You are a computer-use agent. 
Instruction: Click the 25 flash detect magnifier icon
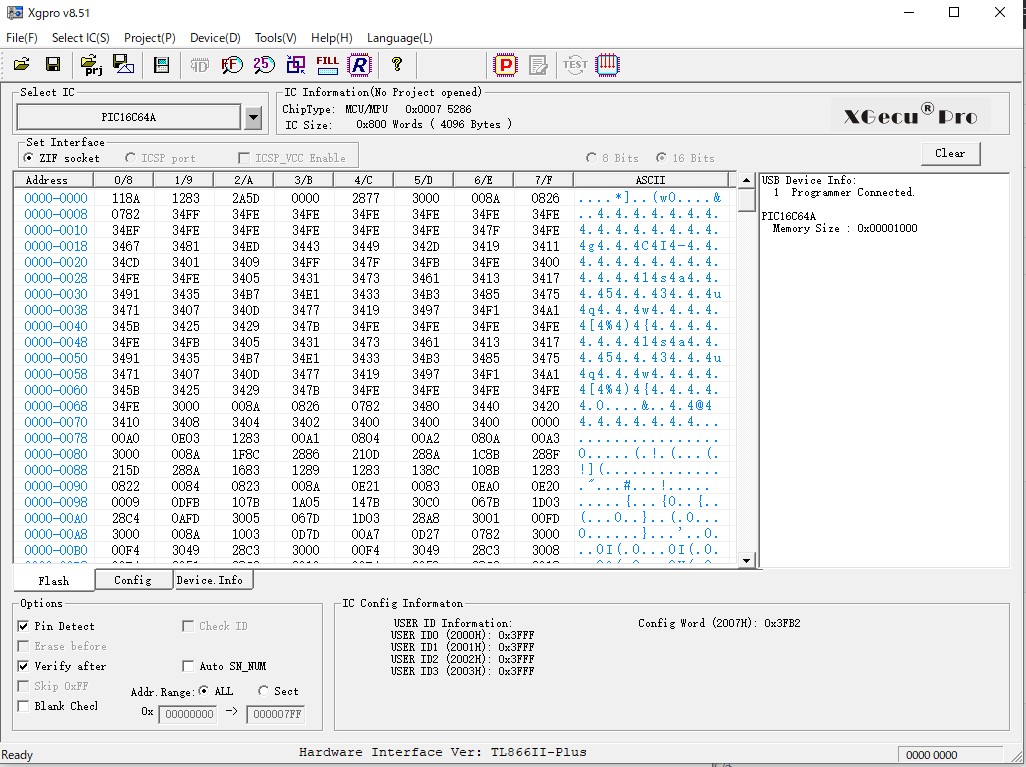[264, 64]
